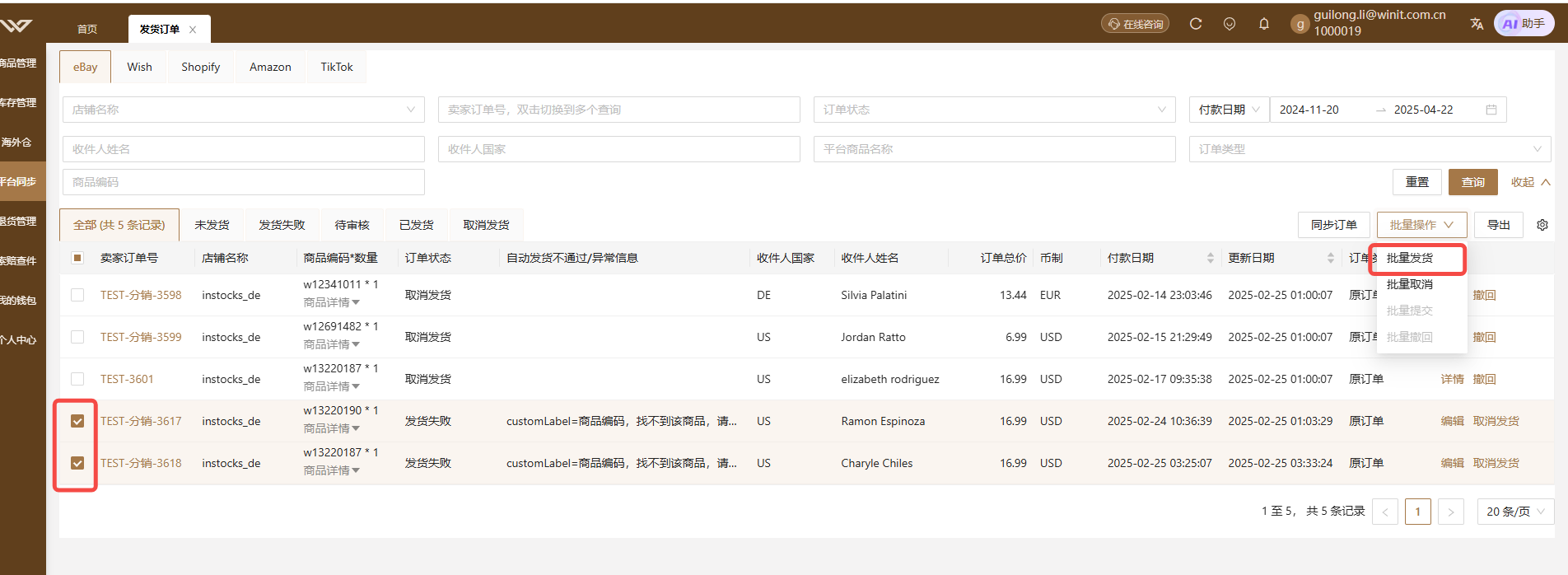Open the AI 助手 assistant
This screenshot has height=575, width=1568.
[1524, 24]
